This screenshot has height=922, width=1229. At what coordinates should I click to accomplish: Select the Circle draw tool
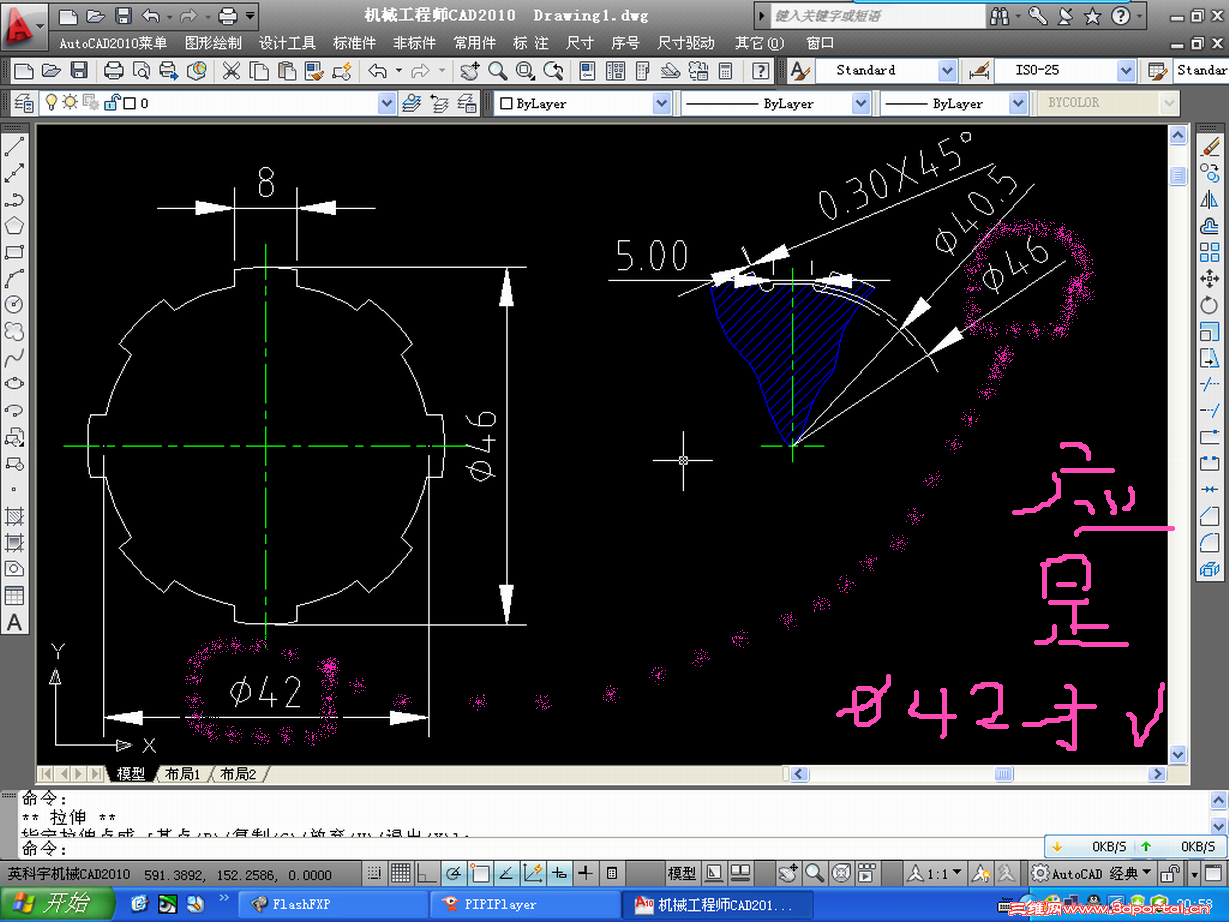14,304
